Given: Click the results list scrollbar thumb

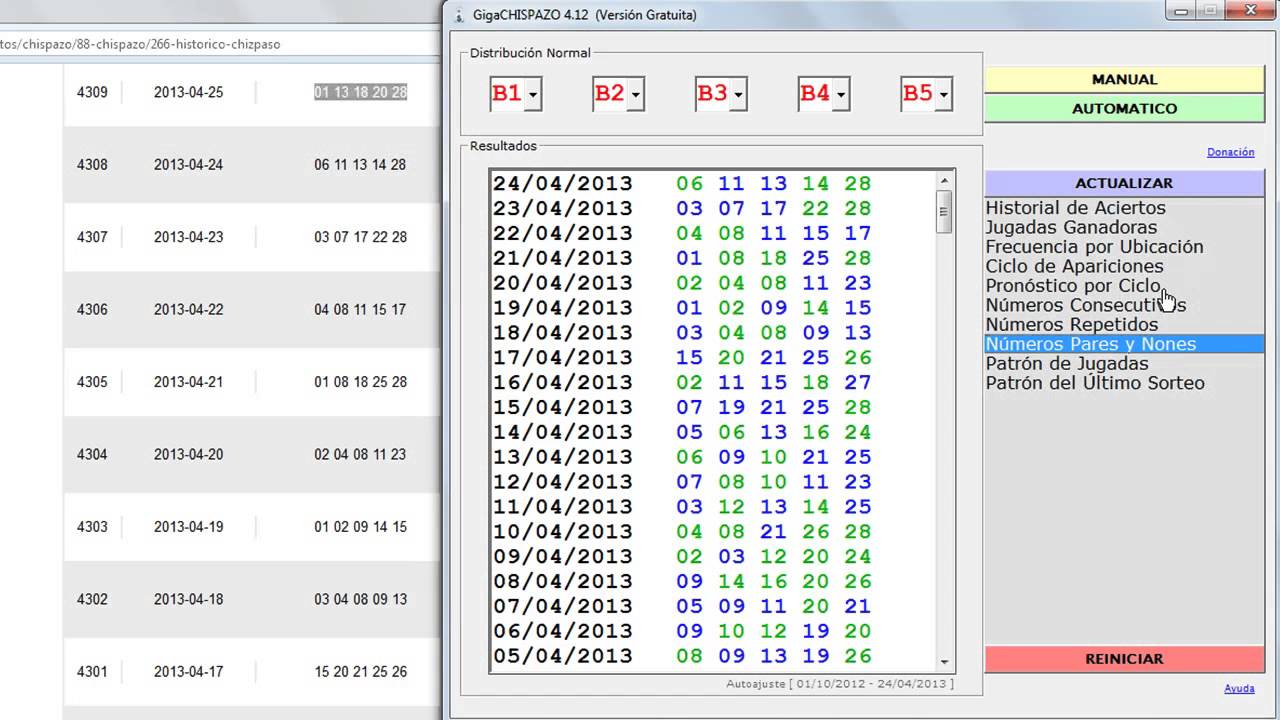Looking at the screenshot, I should (x=944, y=212).
